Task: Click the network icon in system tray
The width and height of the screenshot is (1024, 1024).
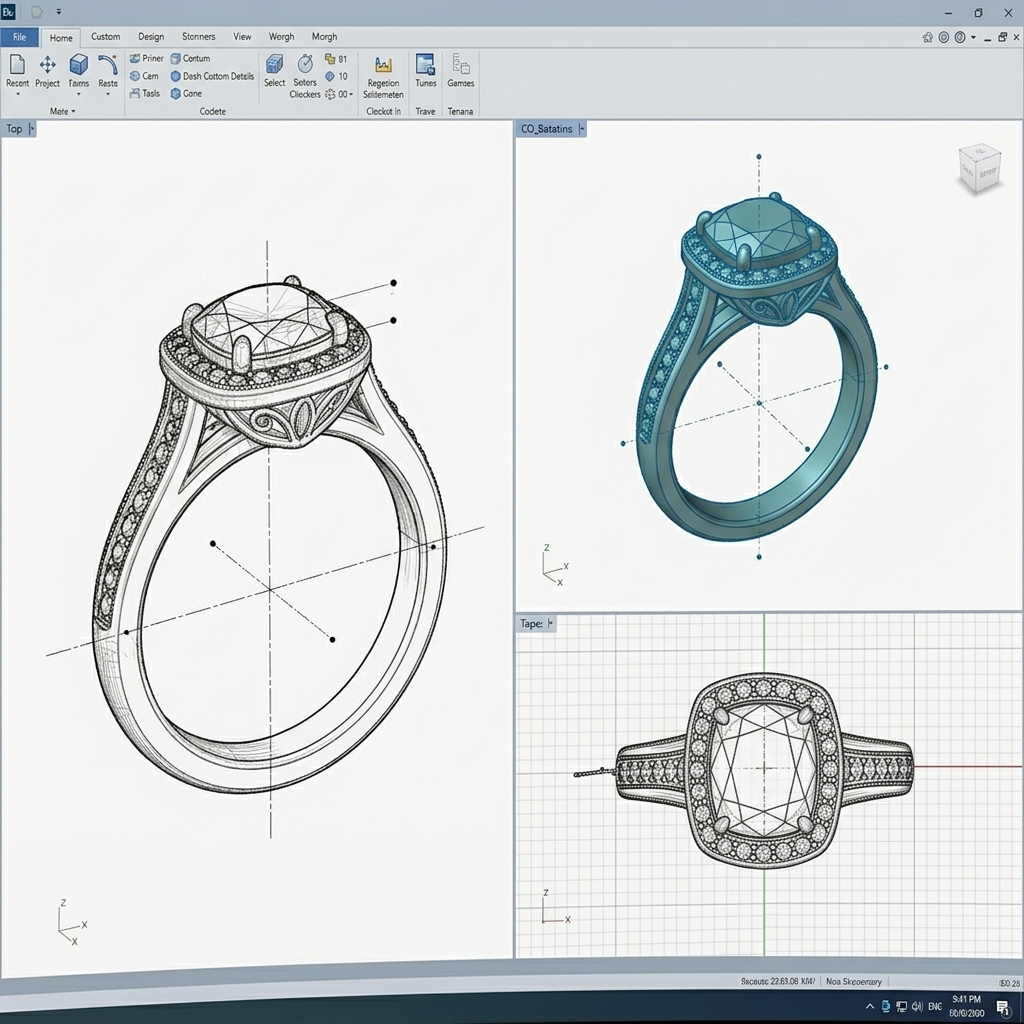Action: (901, 1006)
